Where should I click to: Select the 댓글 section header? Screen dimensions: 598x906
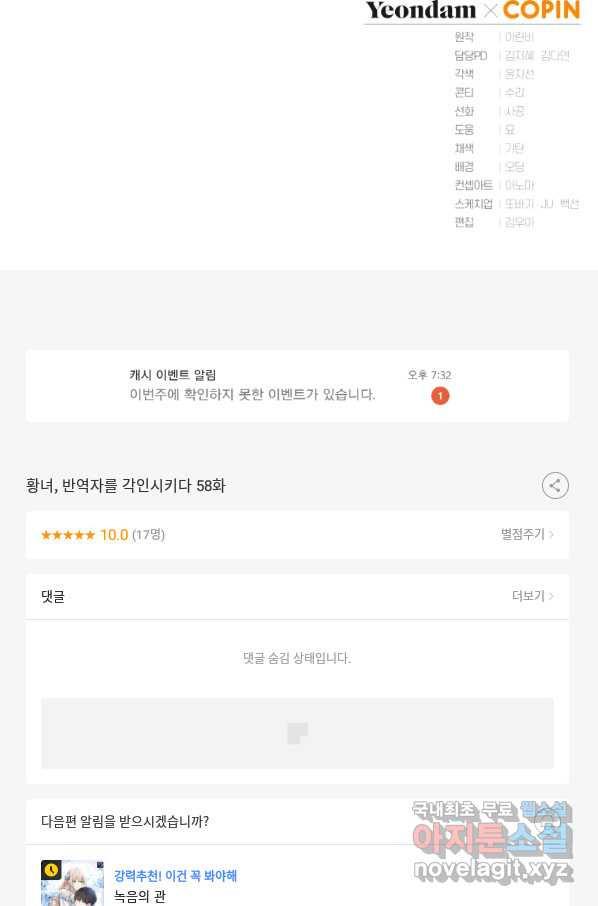(x=53, y=596)
